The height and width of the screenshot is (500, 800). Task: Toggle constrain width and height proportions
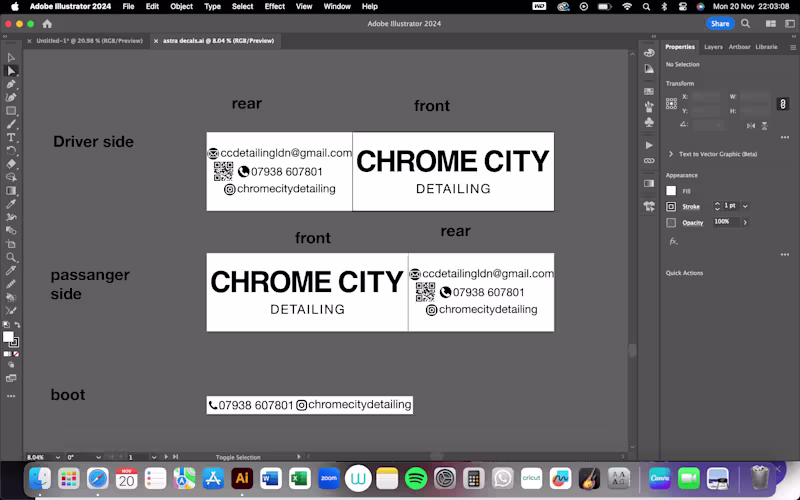pos(783,104)
